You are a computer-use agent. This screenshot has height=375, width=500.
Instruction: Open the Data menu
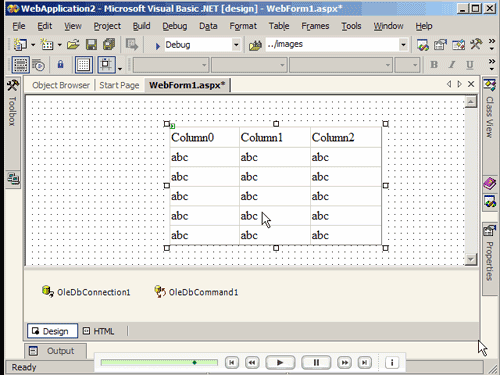tap(208, 26)
